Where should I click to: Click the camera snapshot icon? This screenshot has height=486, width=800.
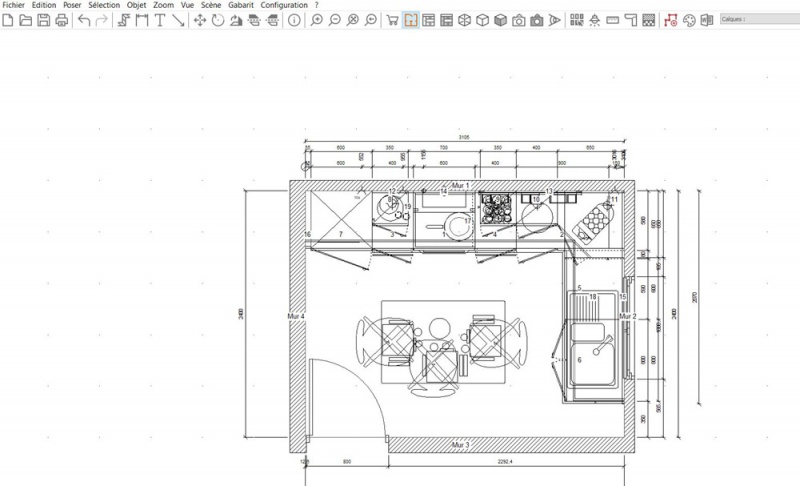519,20
